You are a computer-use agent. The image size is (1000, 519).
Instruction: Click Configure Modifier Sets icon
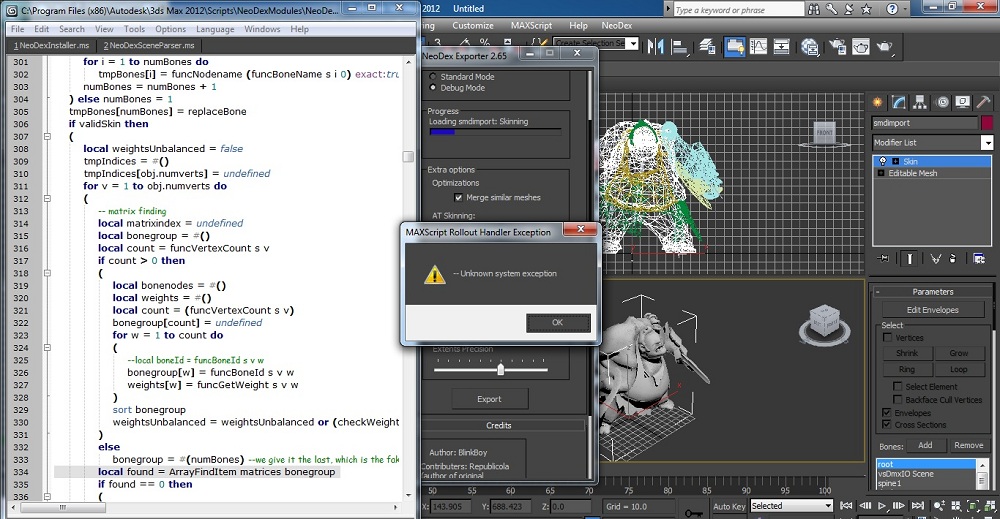pos(979,258)
